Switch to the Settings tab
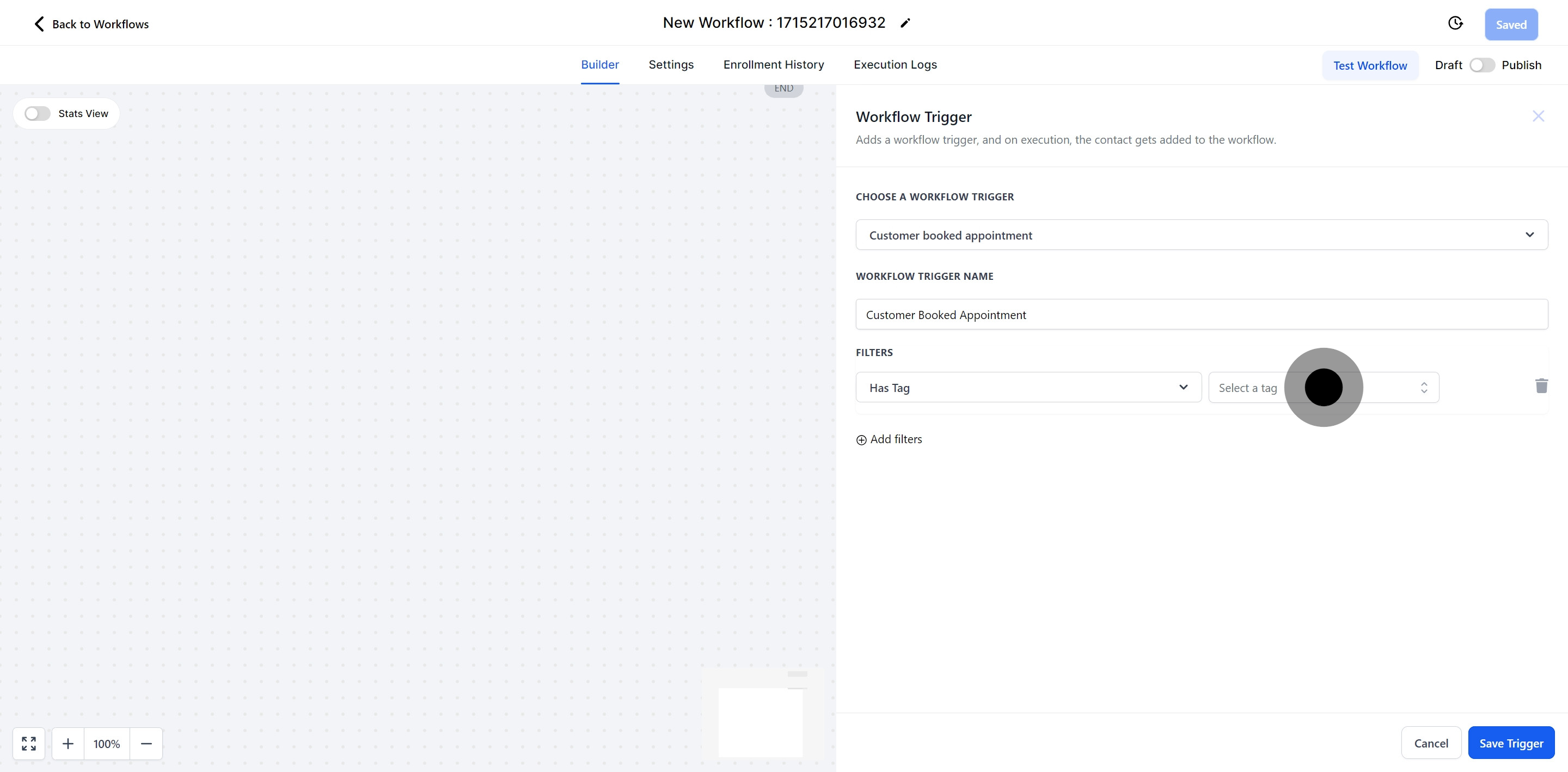This screenshot has width=1568, height=772. tap(671, 65)
